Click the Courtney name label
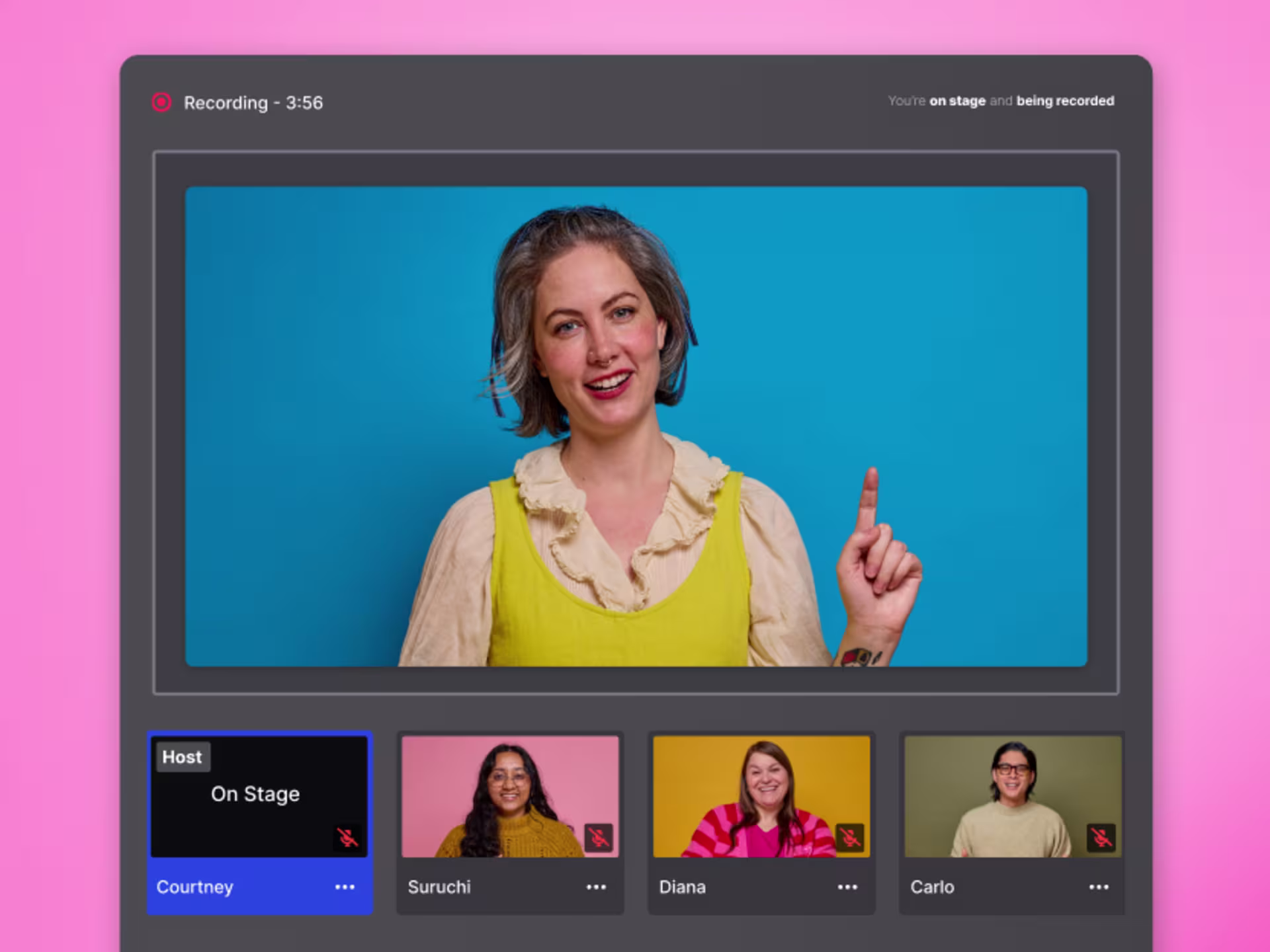1270x952 pixels. (x=194, y=887)
